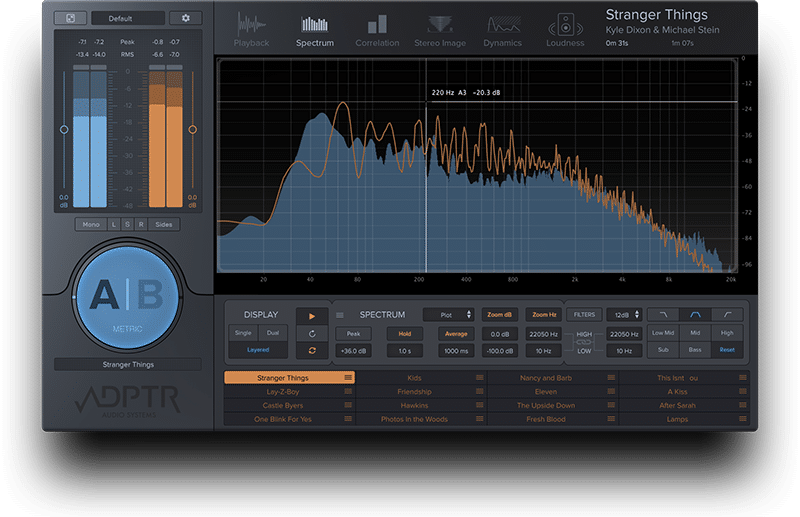
Task: Click the large A|B switch button
Action: [128, 298]
